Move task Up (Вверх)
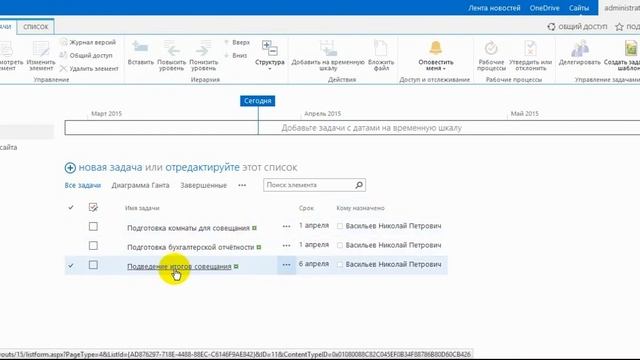The image size is (640, 360). point(237,42)
